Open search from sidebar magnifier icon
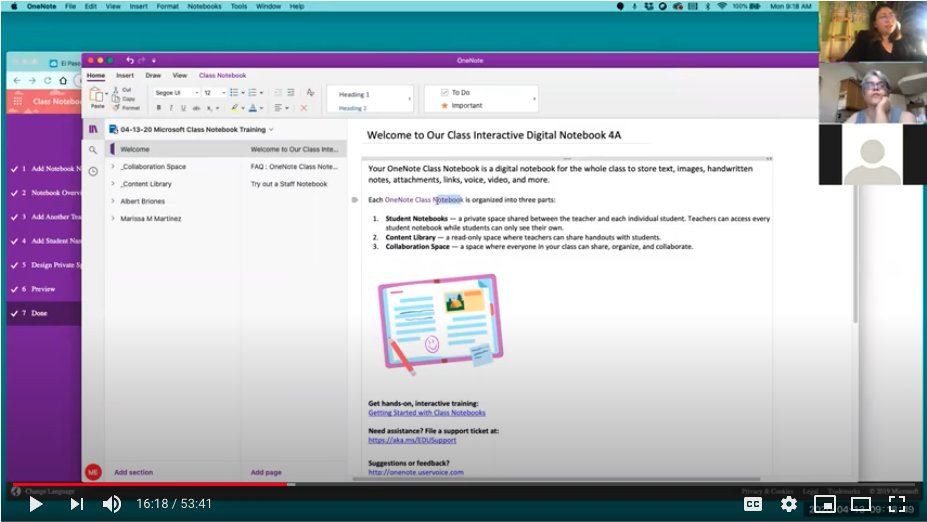The width and height of the screenshot is (927, 522). [x=93, y=150]
